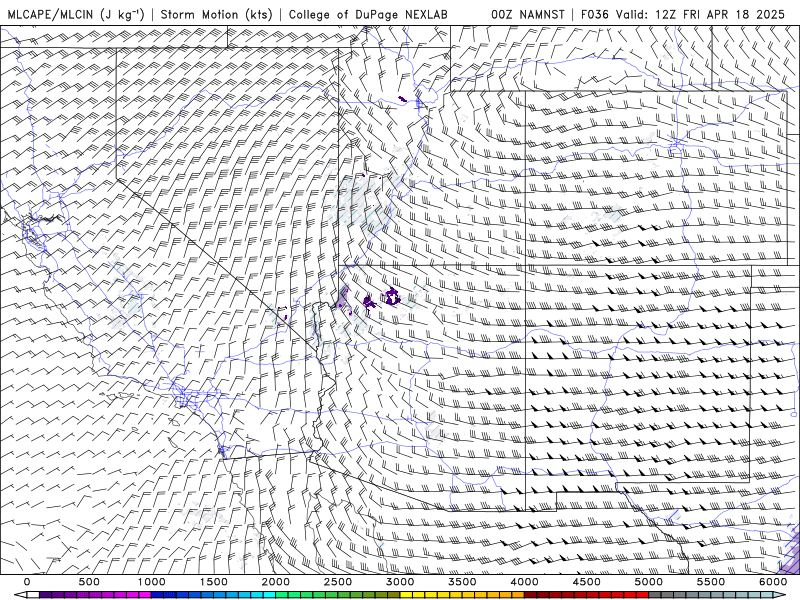Click the 'College of DuPage NEXLAB' label
The image size is (800, 600).
[x=368, y=14]
